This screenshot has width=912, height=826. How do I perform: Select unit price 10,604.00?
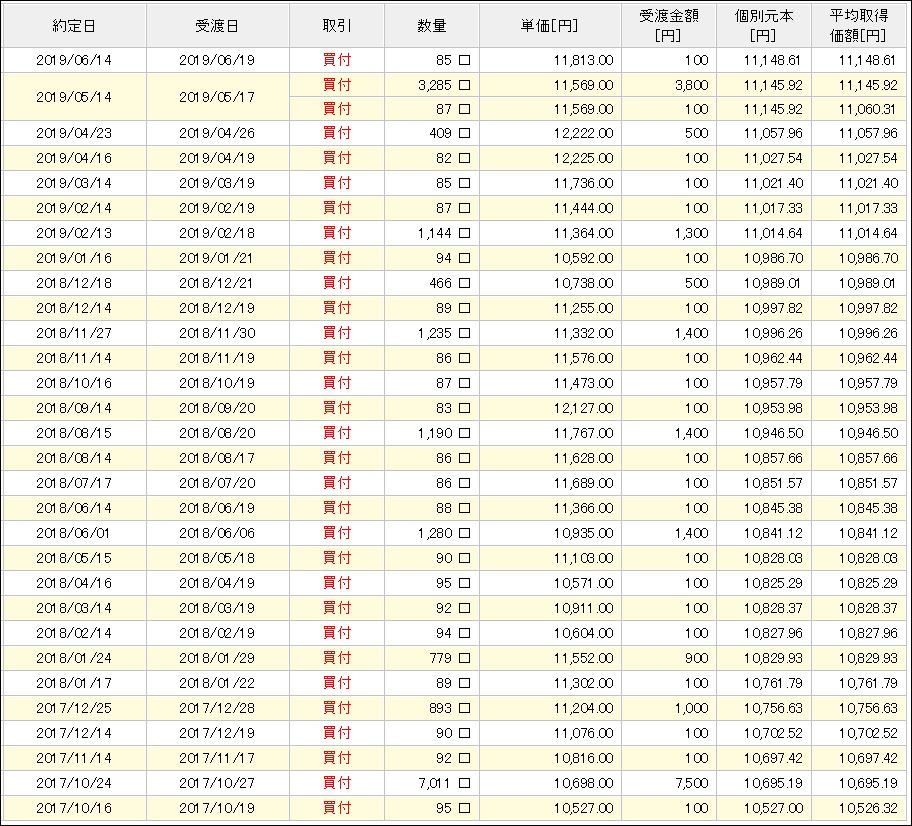point(583,633)
